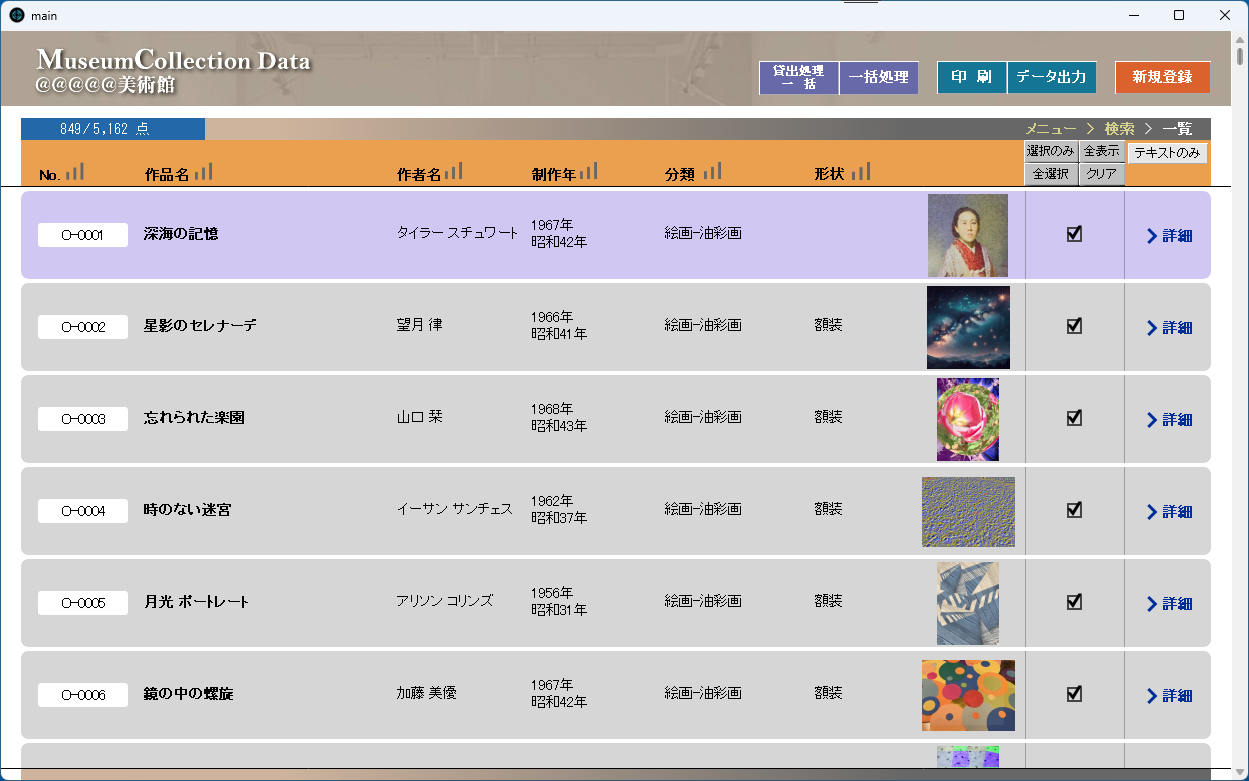
Task: Open 月光 ポートレート artwork thumbnail
Action: (x=968, y=603)
